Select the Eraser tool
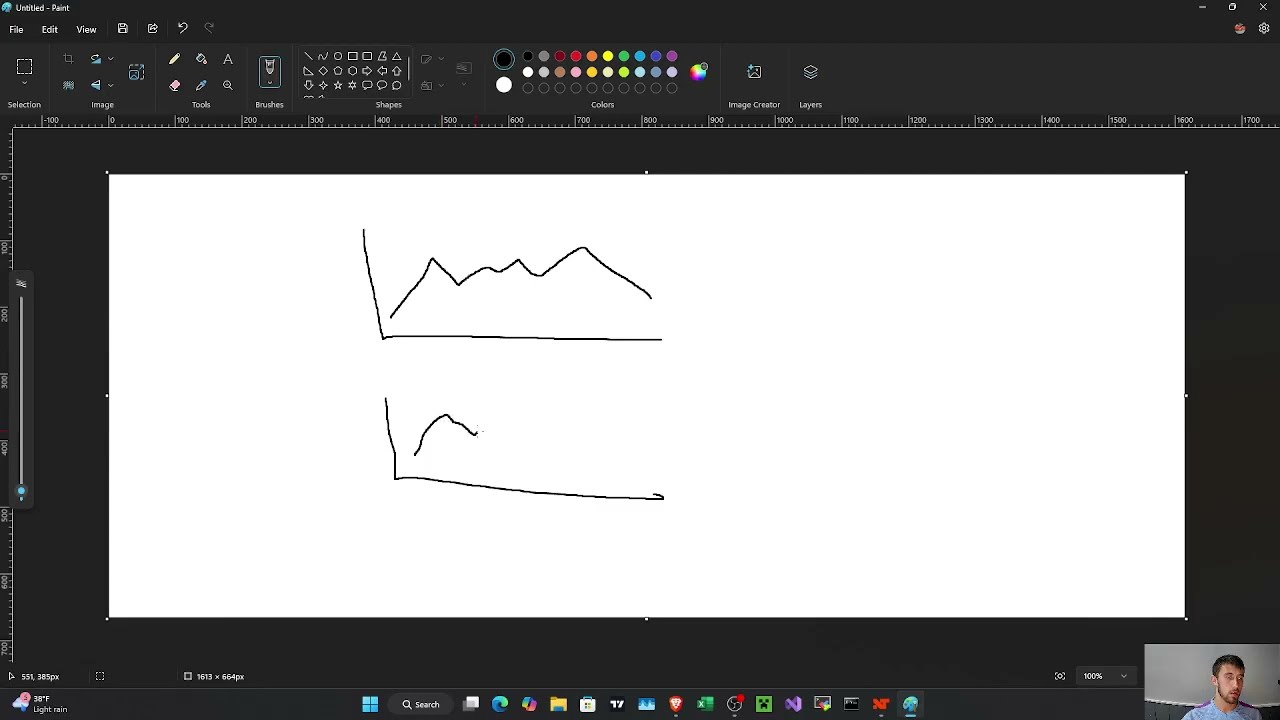 [x=175, y=86]
